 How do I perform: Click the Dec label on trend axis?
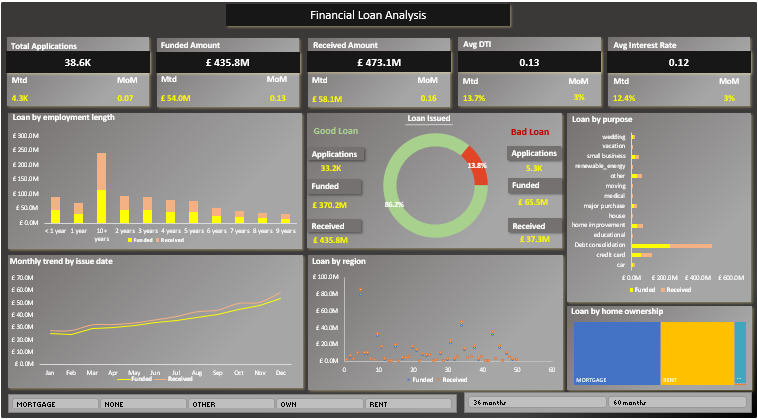click(280, 373)
